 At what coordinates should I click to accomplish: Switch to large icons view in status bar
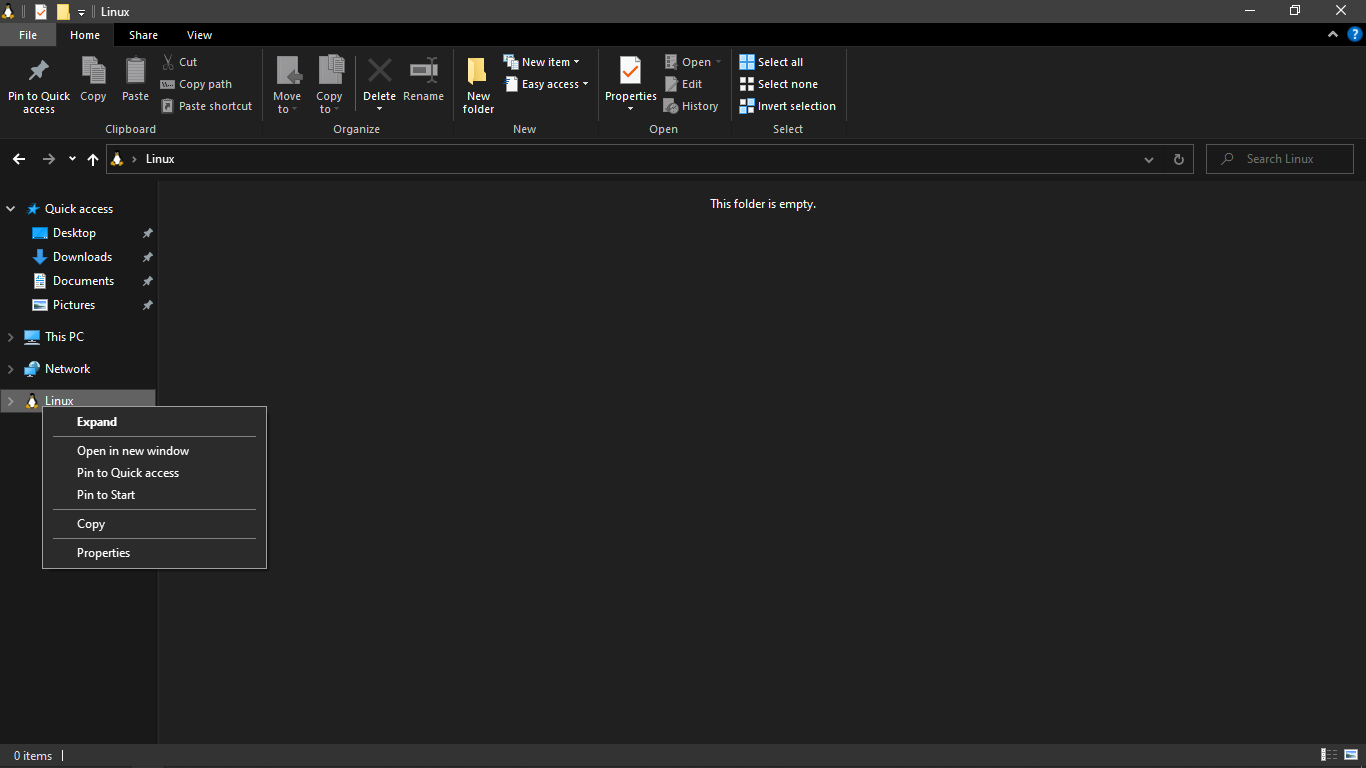(x=1350, y=755)
